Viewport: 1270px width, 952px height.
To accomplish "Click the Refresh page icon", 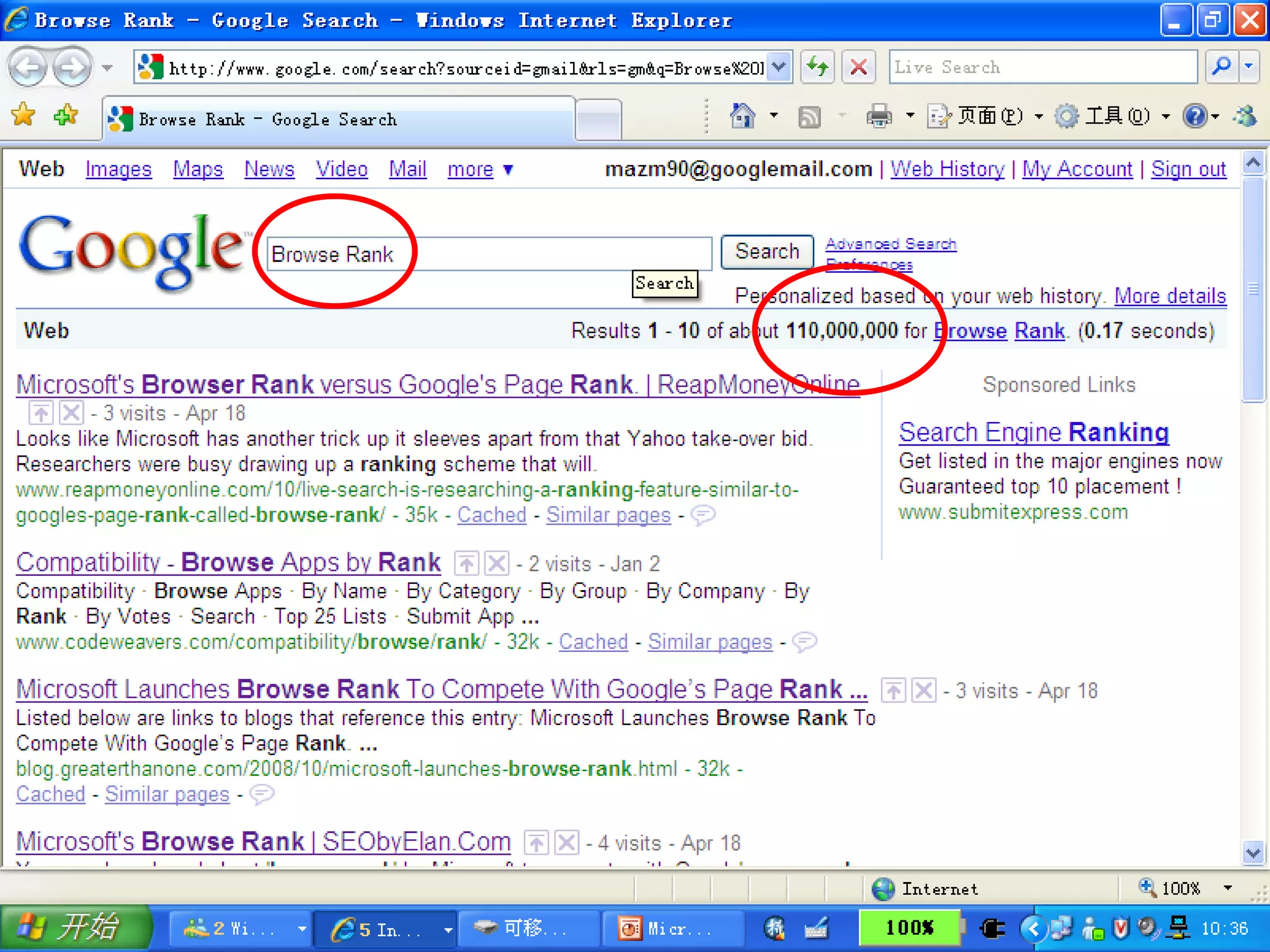I will [817, 67].
